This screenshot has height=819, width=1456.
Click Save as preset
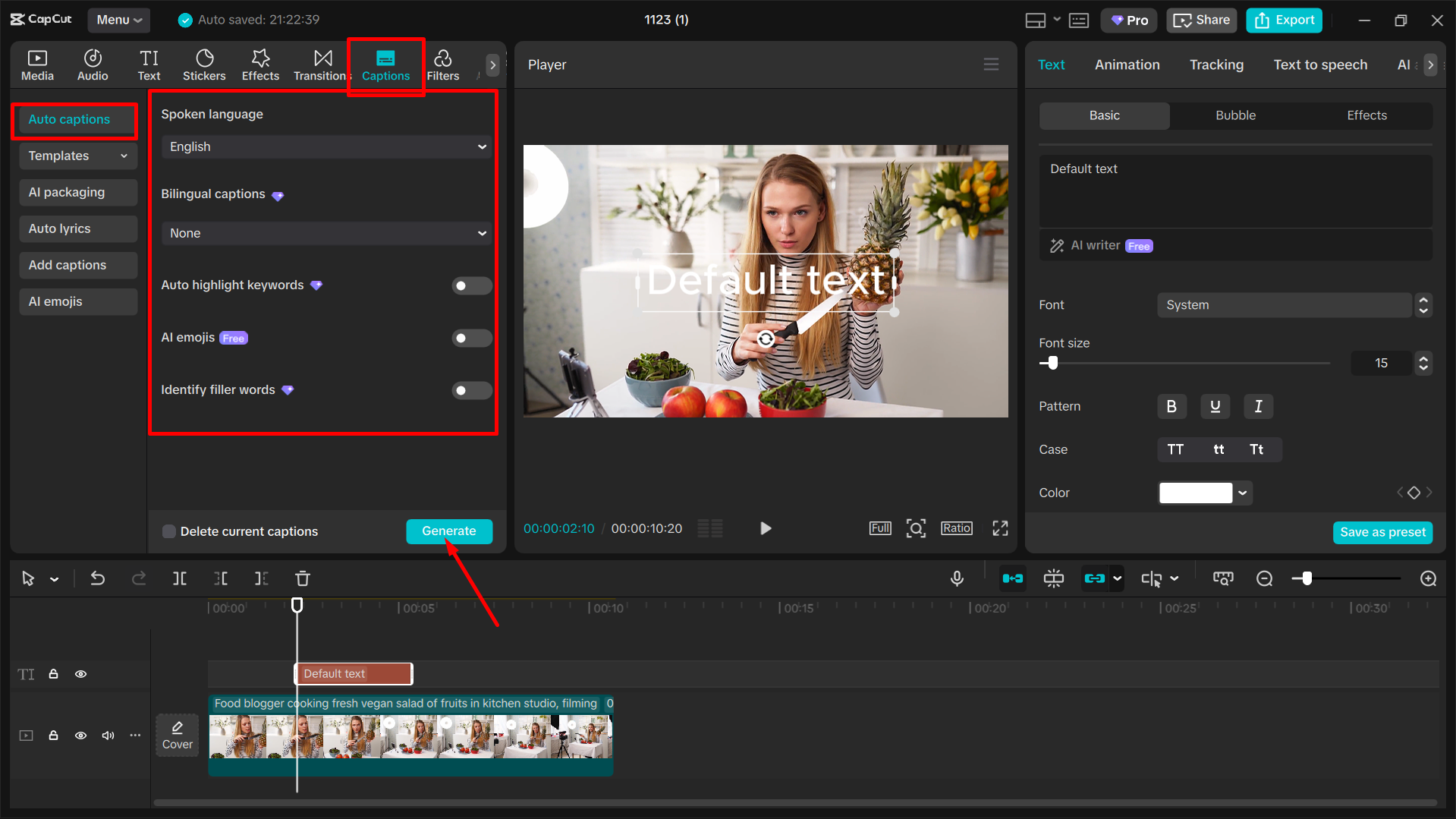[1382, 532]
